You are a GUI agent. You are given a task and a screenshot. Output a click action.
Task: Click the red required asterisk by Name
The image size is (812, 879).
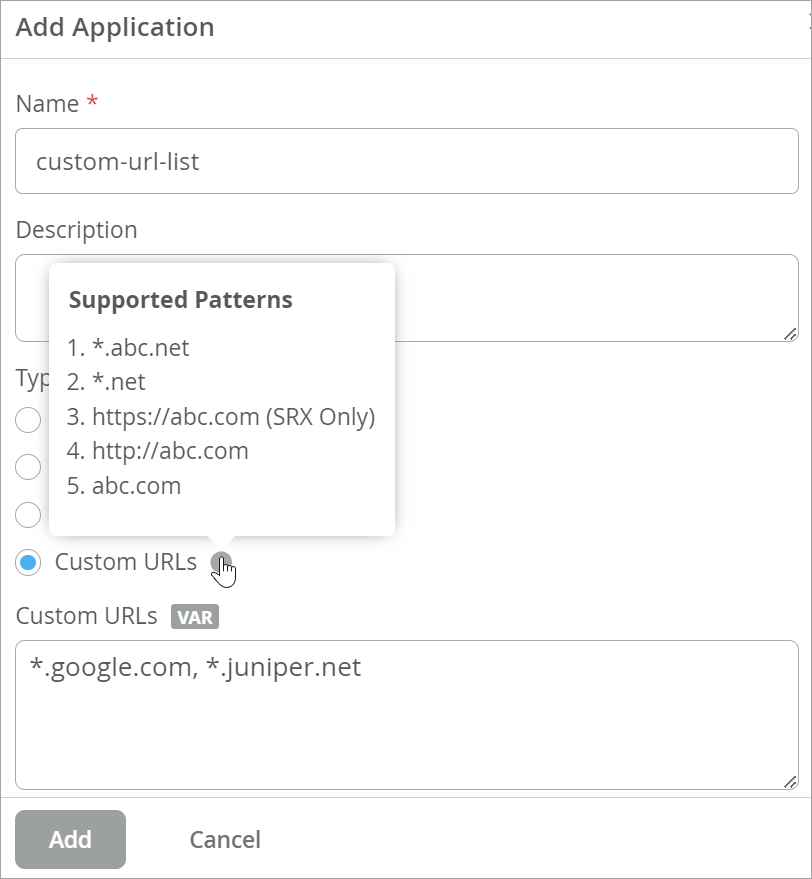(92, 104)
